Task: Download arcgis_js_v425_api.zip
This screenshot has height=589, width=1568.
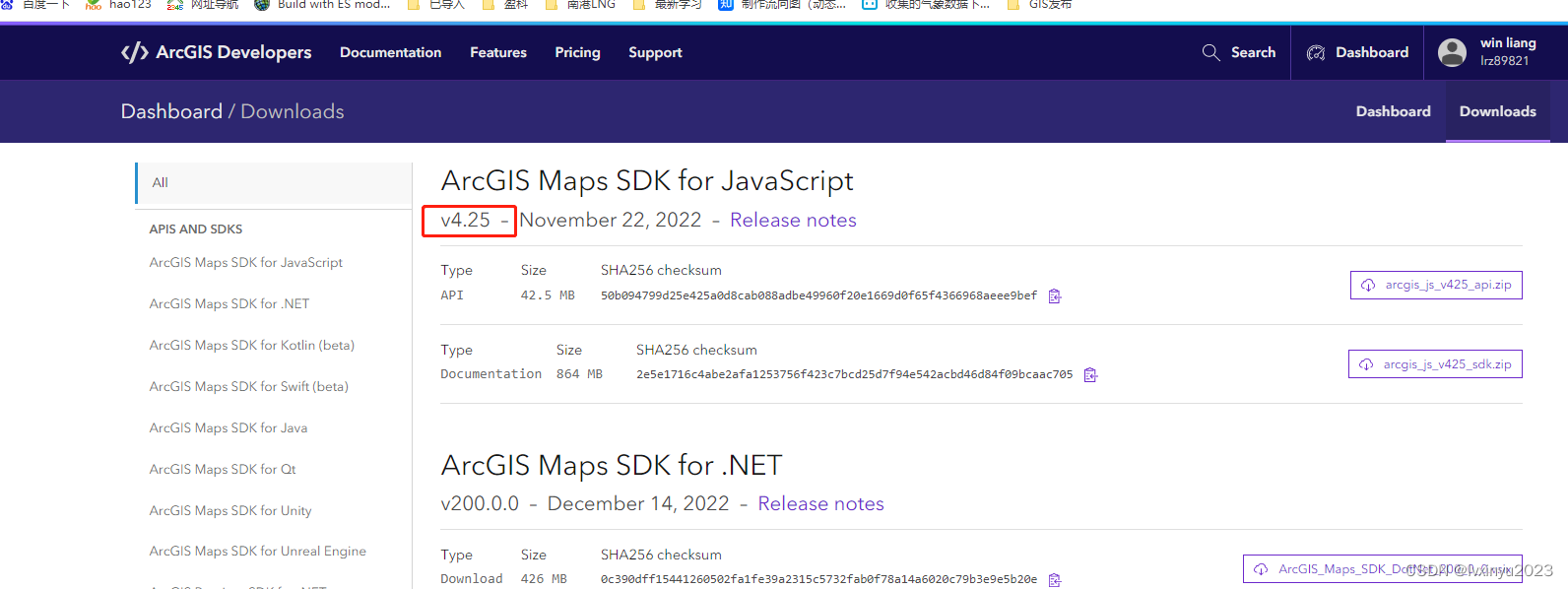Action: point(1436,285)
